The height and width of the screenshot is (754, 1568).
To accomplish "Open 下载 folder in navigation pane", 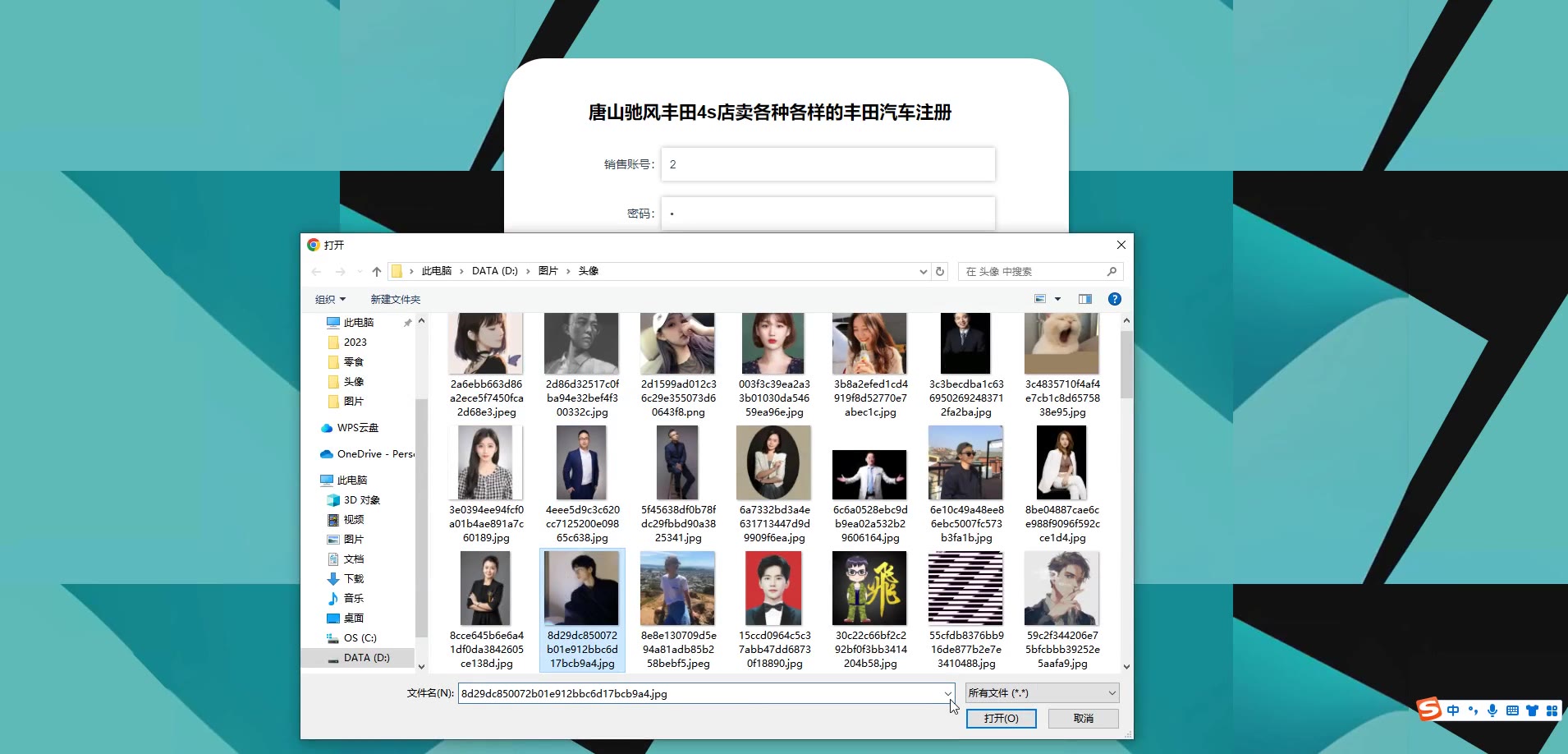I will [354, 579].
